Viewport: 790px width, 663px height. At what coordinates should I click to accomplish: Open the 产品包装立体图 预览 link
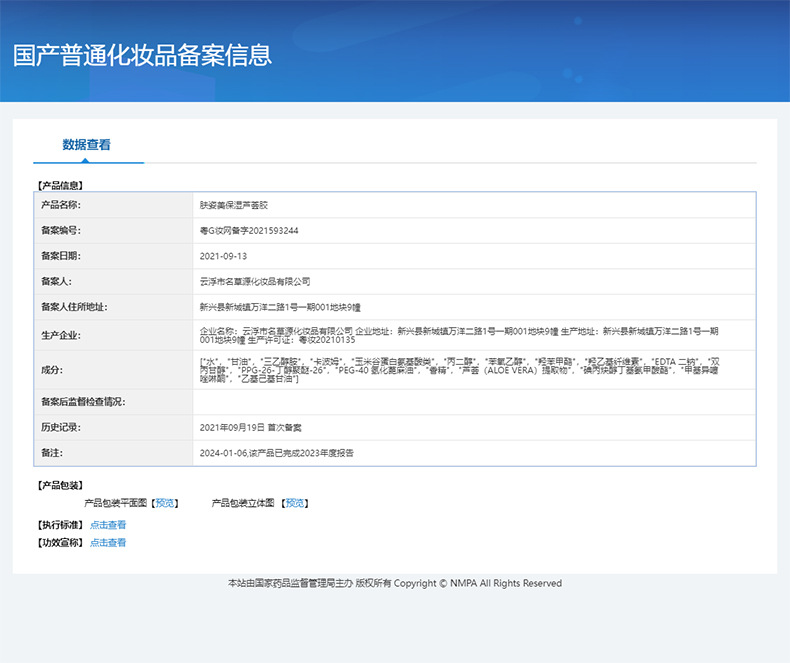pyautogui.click(x=295, y=503)
